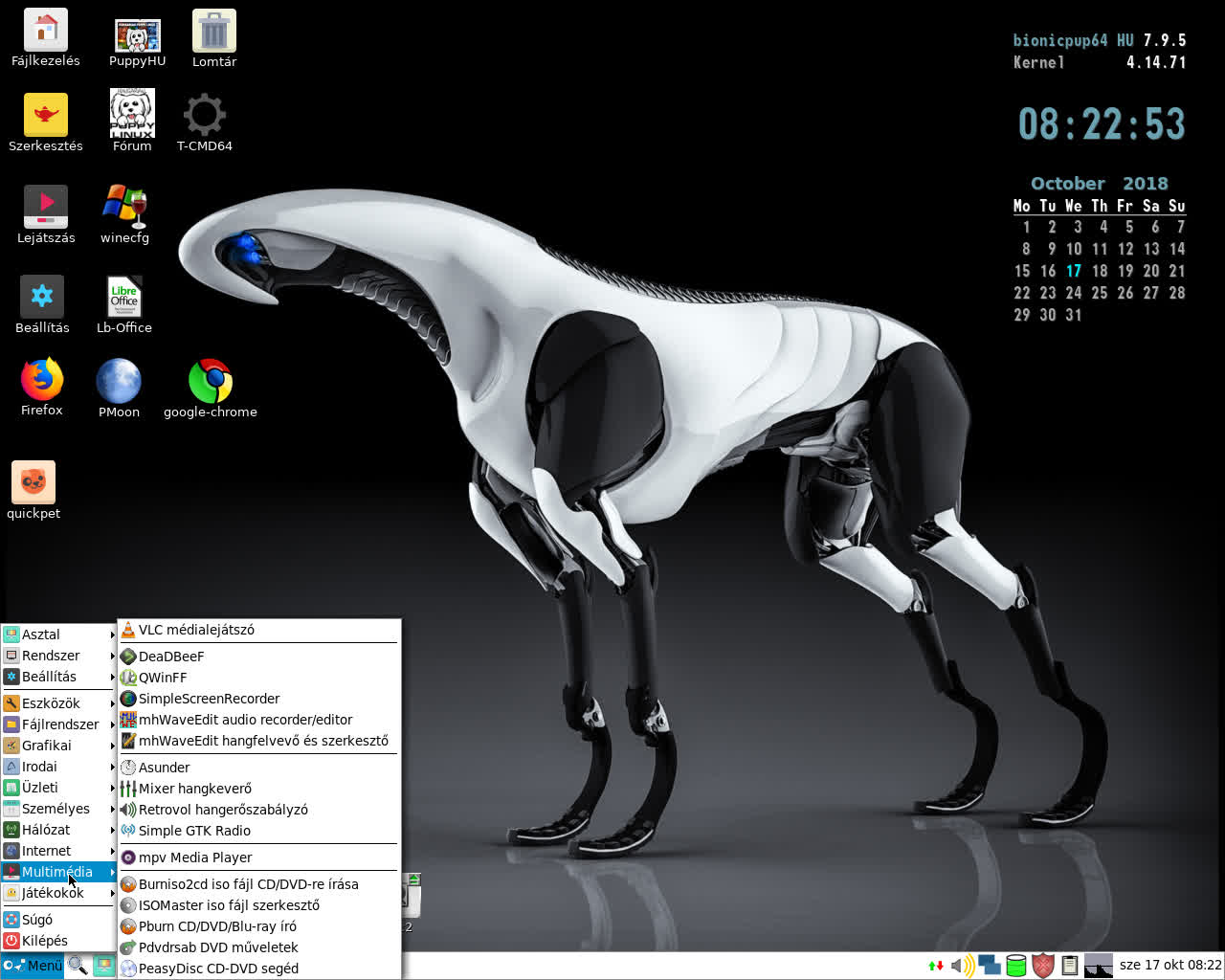Click the show desktop icon in taskbar
The height and width of the screenshot is (980, 1225).
[x=103, y=966]
